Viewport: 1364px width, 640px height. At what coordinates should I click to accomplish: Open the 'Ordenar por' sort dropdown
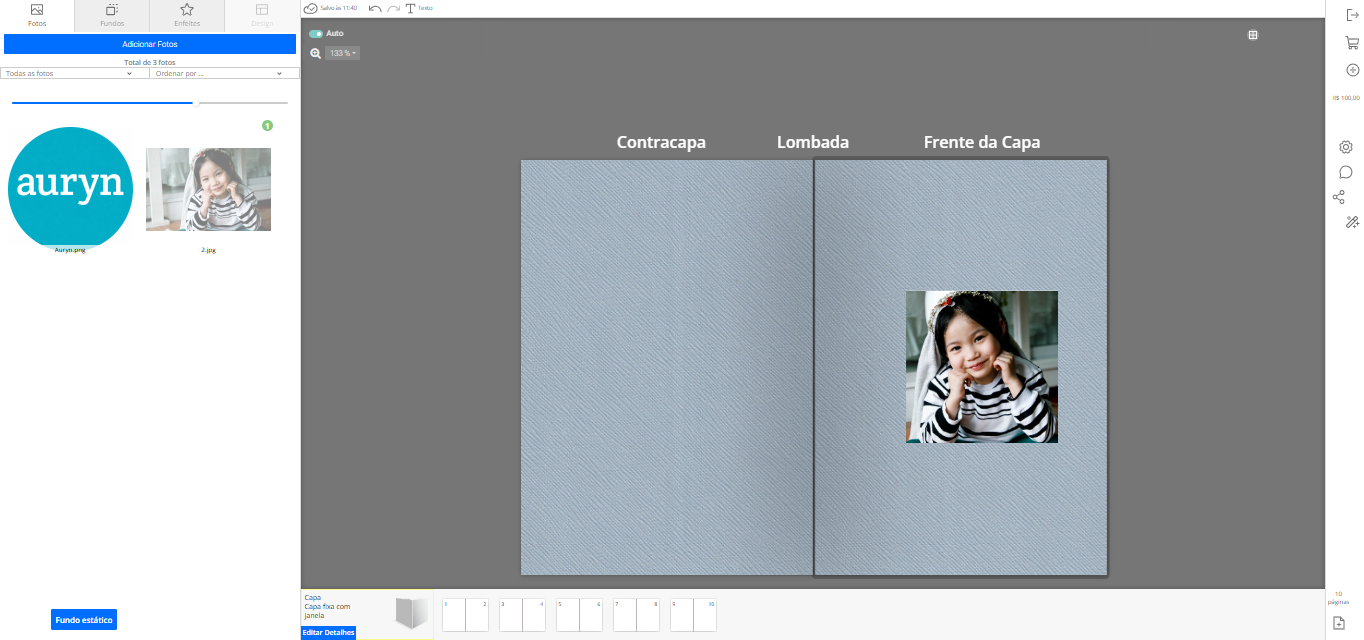(224, 73)
